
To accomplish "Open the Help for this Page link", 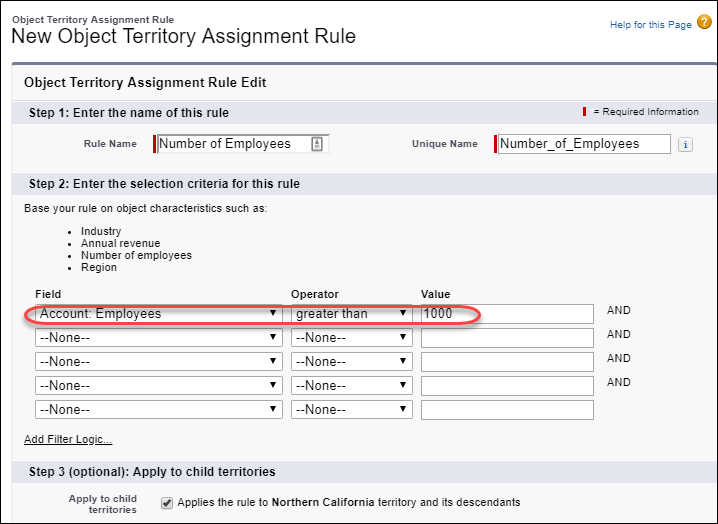I will [650, 25].
